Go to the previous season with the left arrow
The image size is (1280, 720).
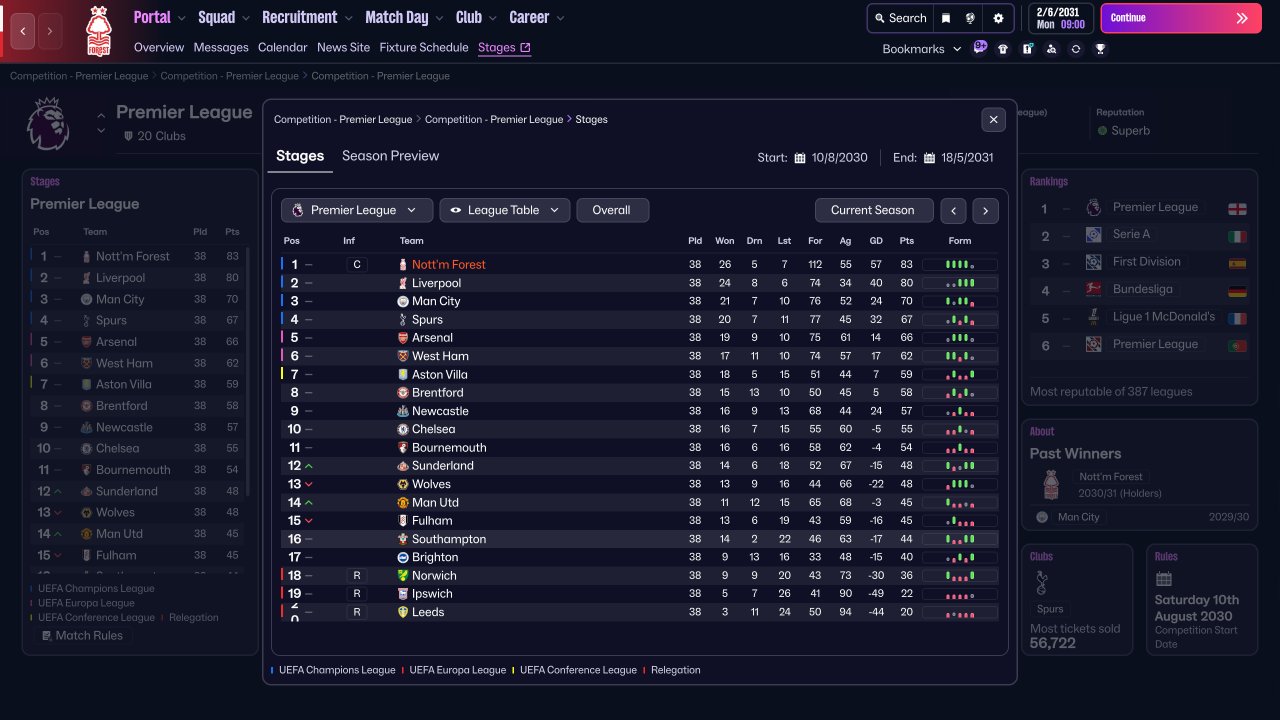coord(954,210)
